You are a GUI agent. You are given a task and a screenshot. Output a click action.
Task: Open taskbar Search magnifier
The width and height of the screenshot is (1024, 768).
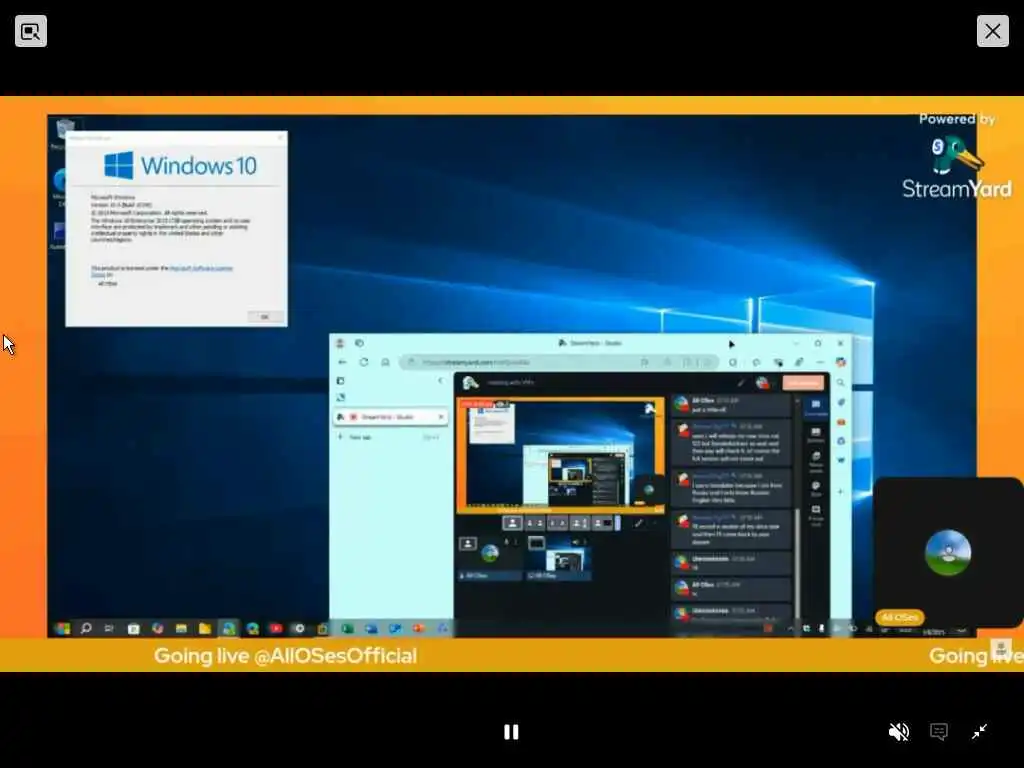click(x=86, y=628)
